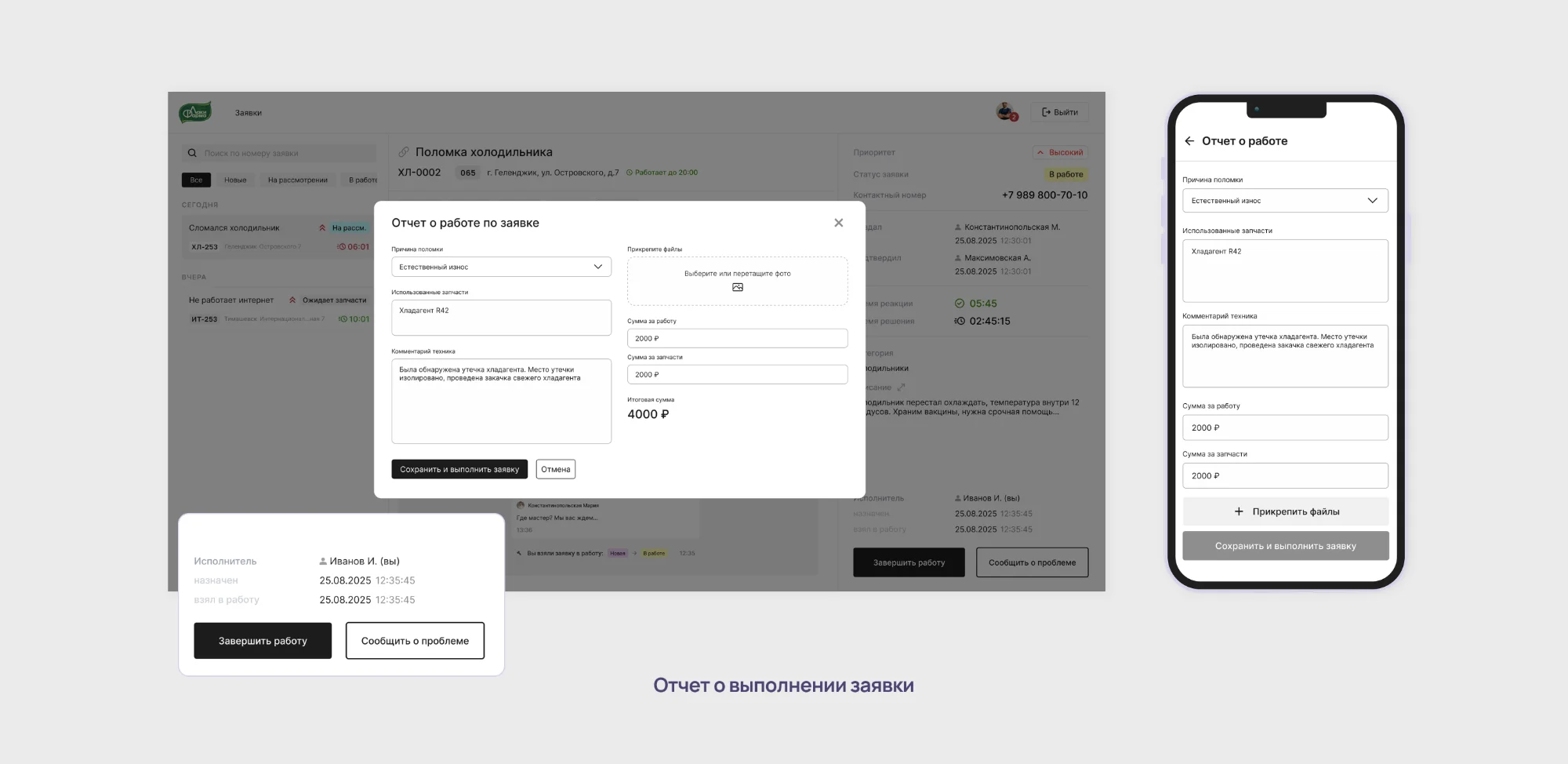Open the Причина поломки dropdown in the modal

coord(500,267)
